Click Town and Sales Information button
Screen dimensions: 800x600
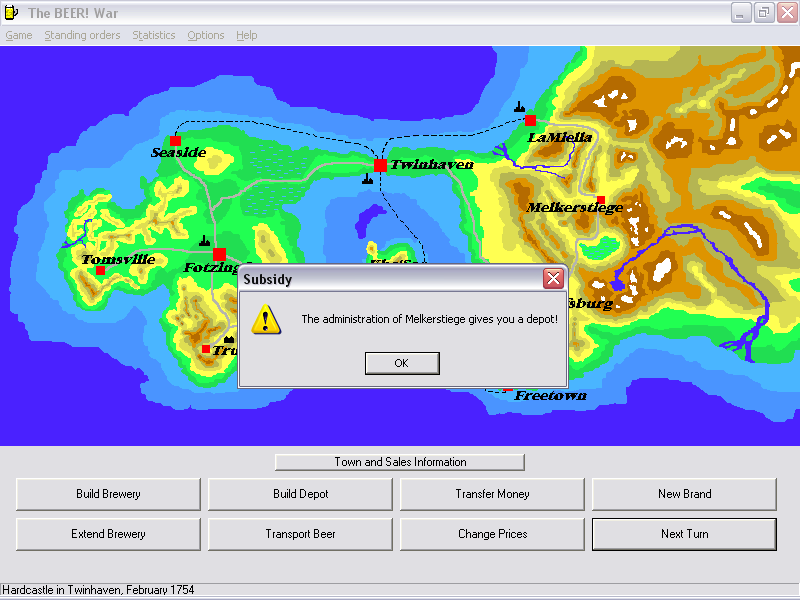[400, 462]
